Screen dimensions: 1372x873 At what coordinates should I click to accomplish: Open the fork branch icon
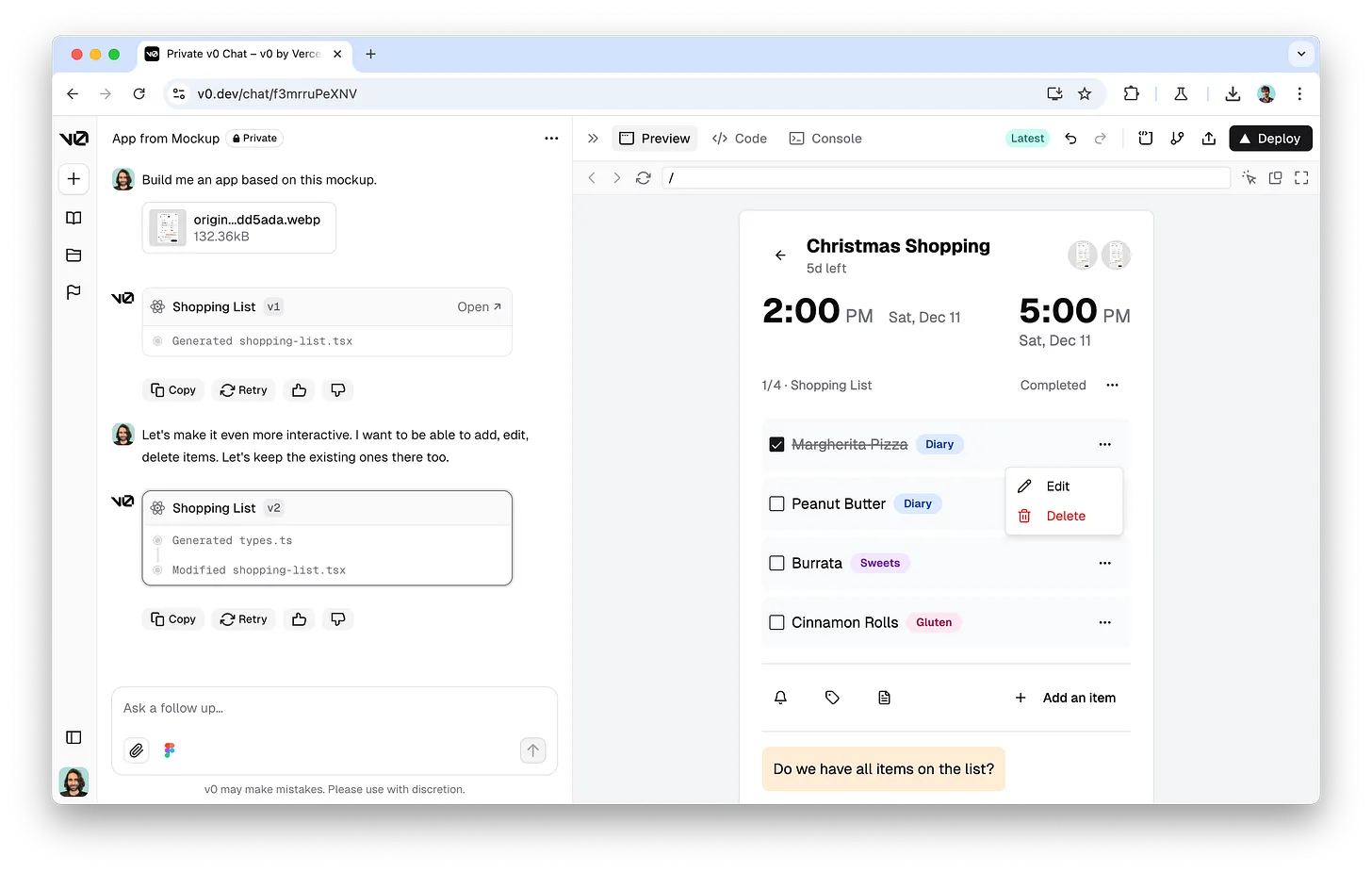pos(1177,139)
